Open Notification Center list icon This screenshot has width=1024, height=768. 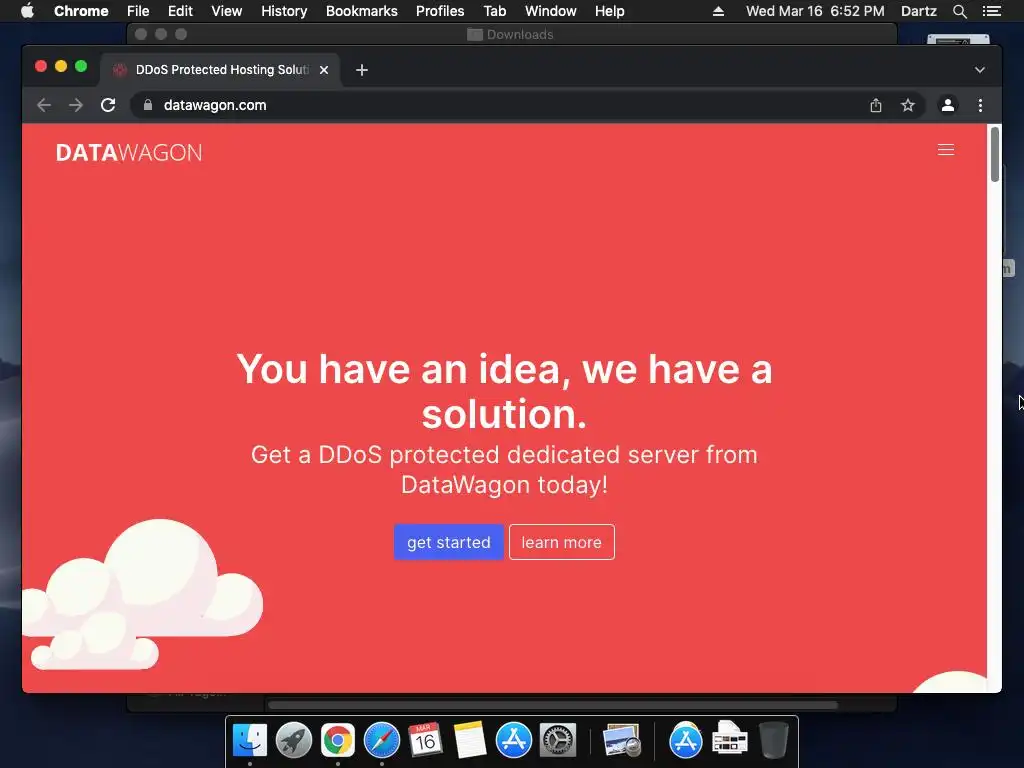click(991, 11)
